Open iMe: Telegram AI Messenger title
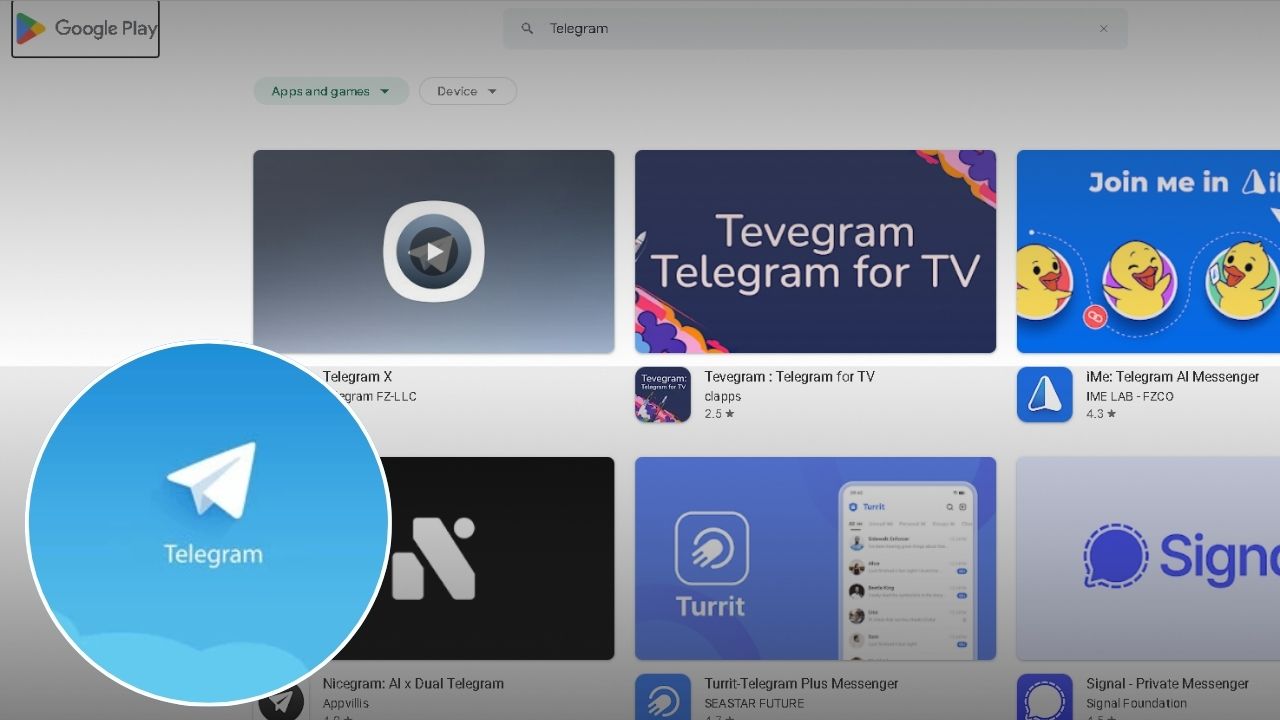 click(x=1173, y=377)
